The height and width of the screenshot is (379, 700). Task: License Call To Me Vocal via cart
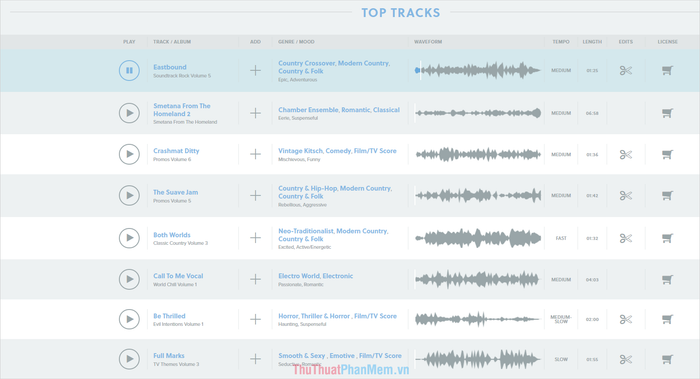point(667,279)
